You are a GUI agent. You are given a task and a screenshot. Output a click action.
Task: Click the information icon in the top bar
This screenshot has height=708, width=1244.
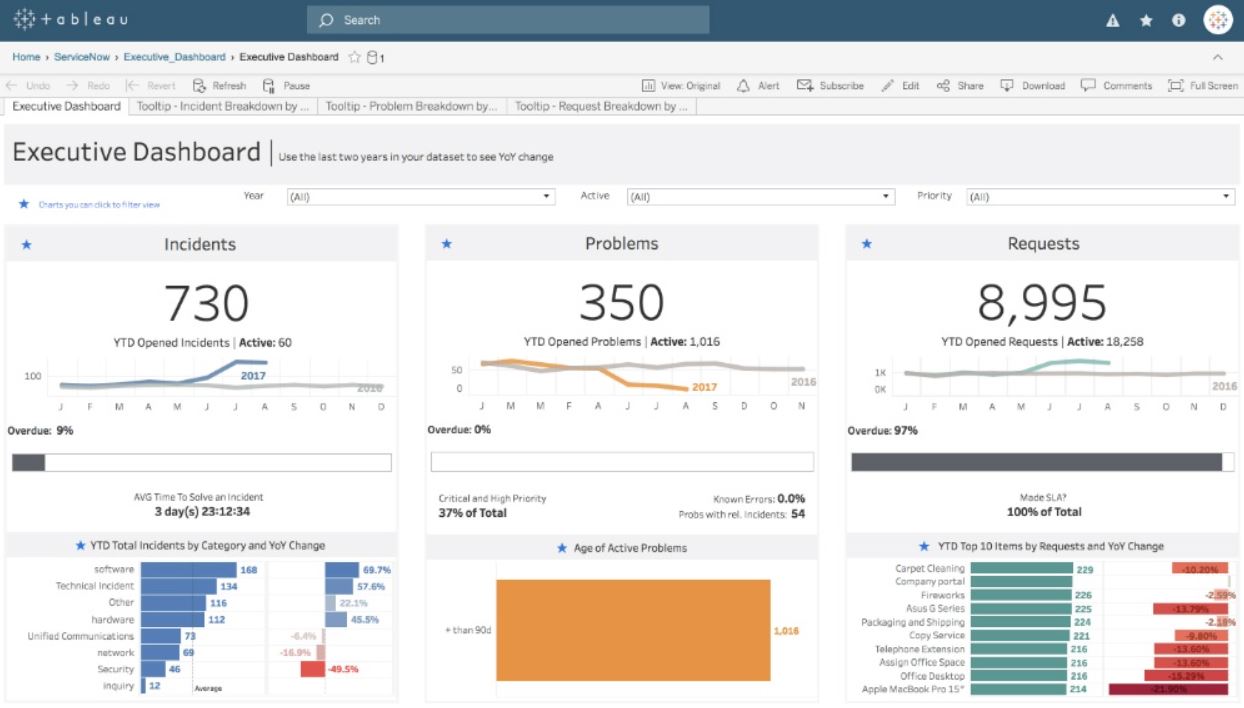(x=1178, y=19)
